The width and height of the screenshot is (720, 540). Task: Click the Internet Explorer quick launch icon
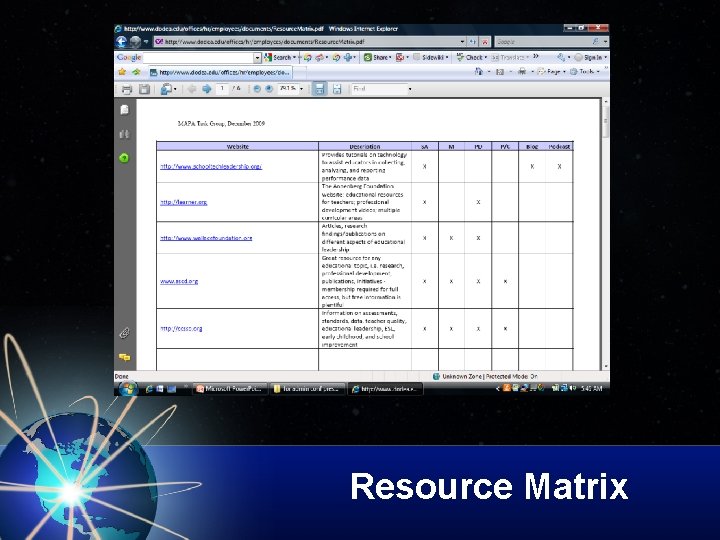tap(149, 389)
